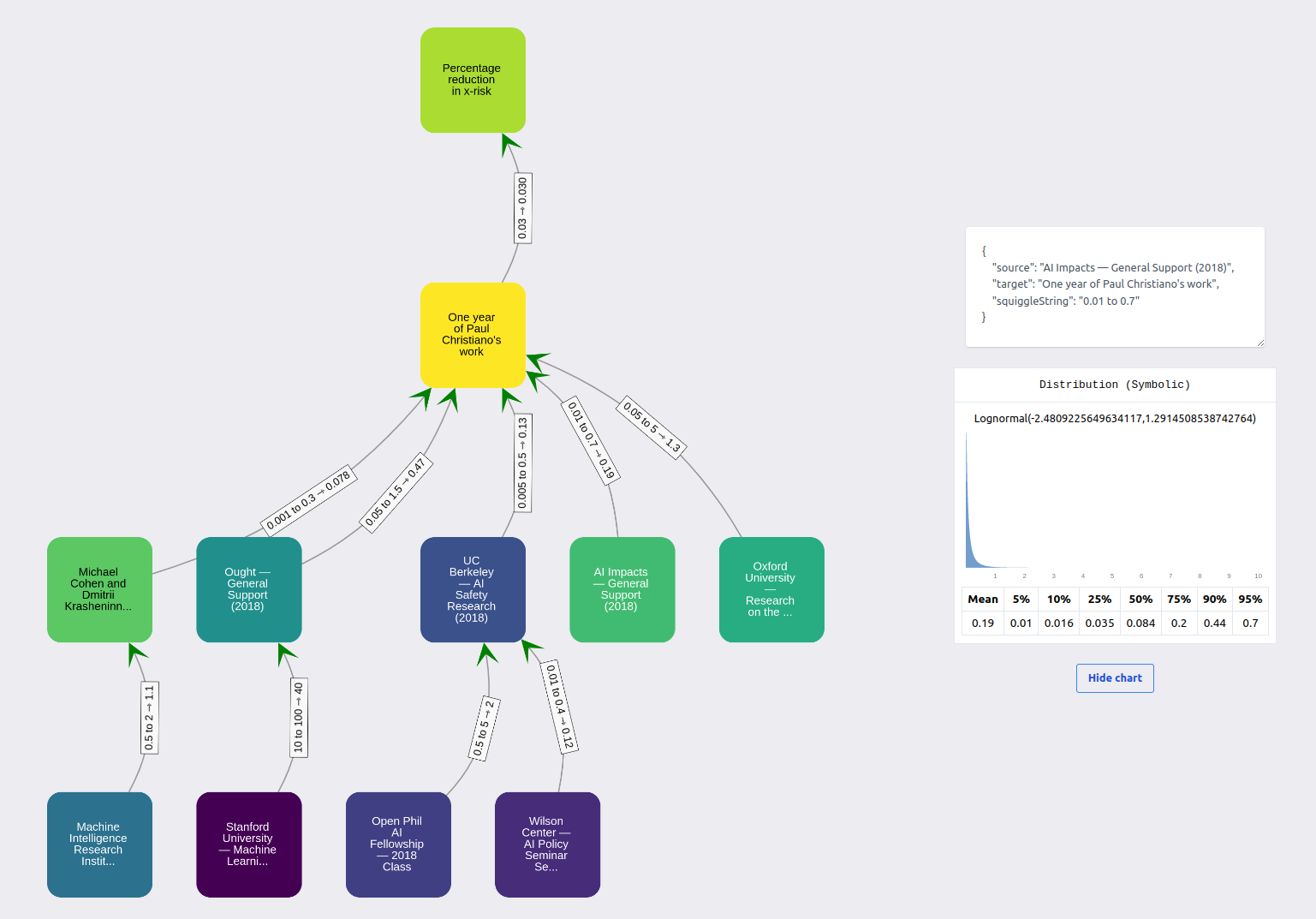The height and width of the screenshot is (919, 1316).
Task: Click the 95% value 0.7 cell
Action: coord(1250,623)
